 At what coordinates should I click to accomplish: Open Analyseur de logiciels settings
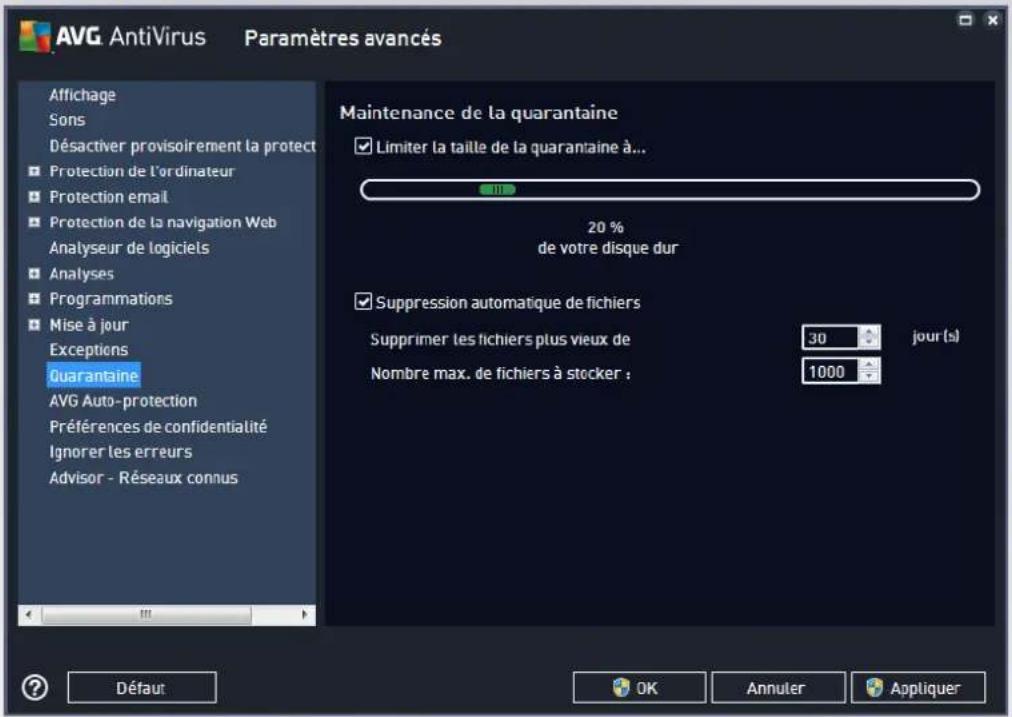tap(129, 248)
